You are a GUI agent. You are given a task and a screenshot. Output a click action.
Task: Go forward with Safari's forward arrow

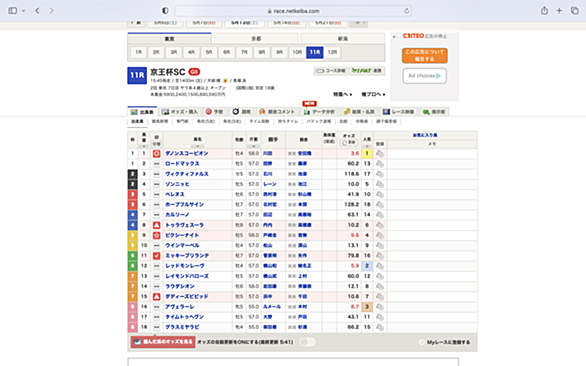pos(51,10)
